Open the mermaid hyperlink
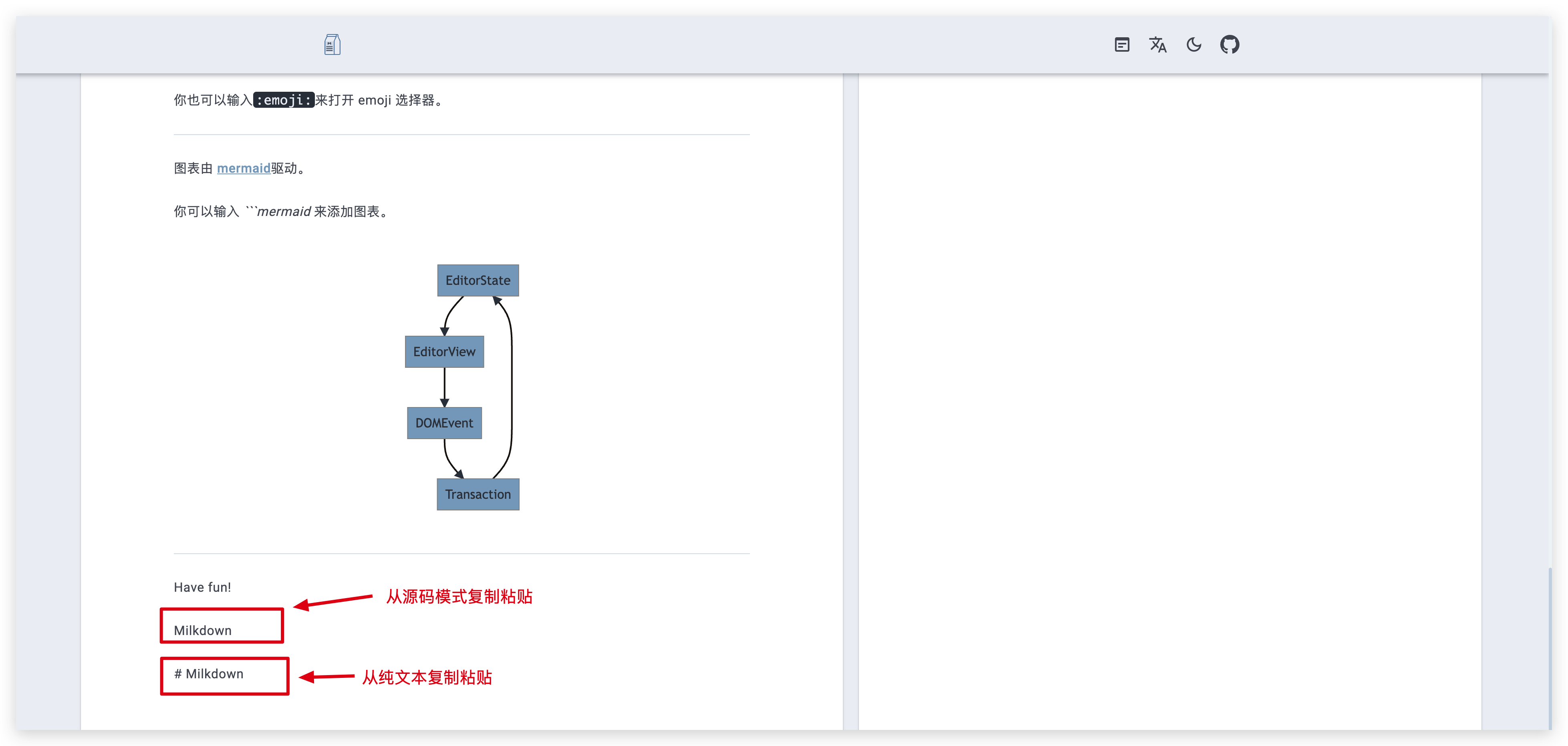The image size is (1568, 746). tap(244, 168)
